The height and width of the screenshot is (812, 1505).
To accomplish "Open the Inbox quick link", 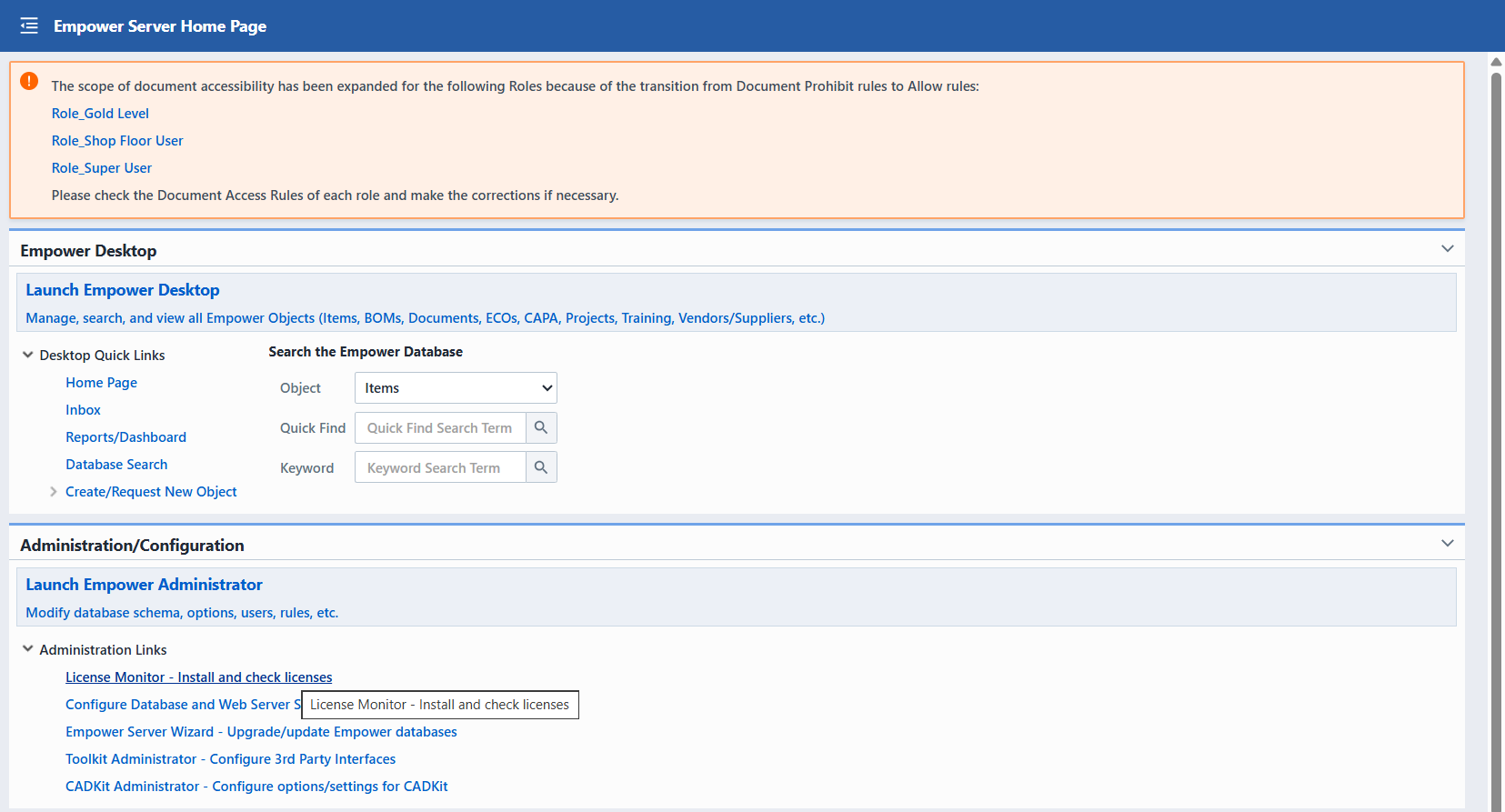I will pyautogui.click(x=83, y=409).
